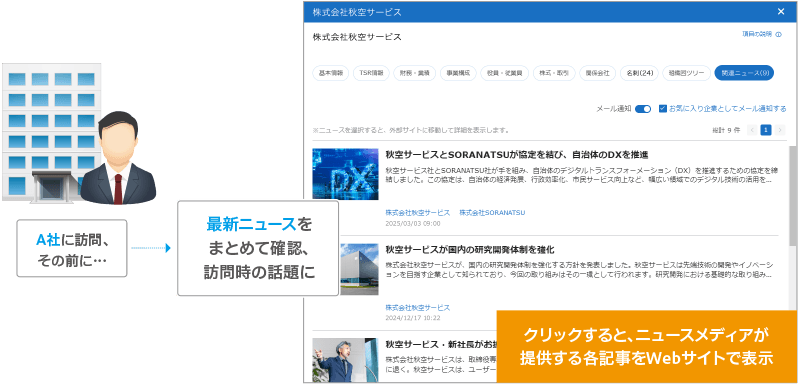Go to the 役員・従業員 tab
The width and height of the screenshot is (800, 384).
pos(504,73)
